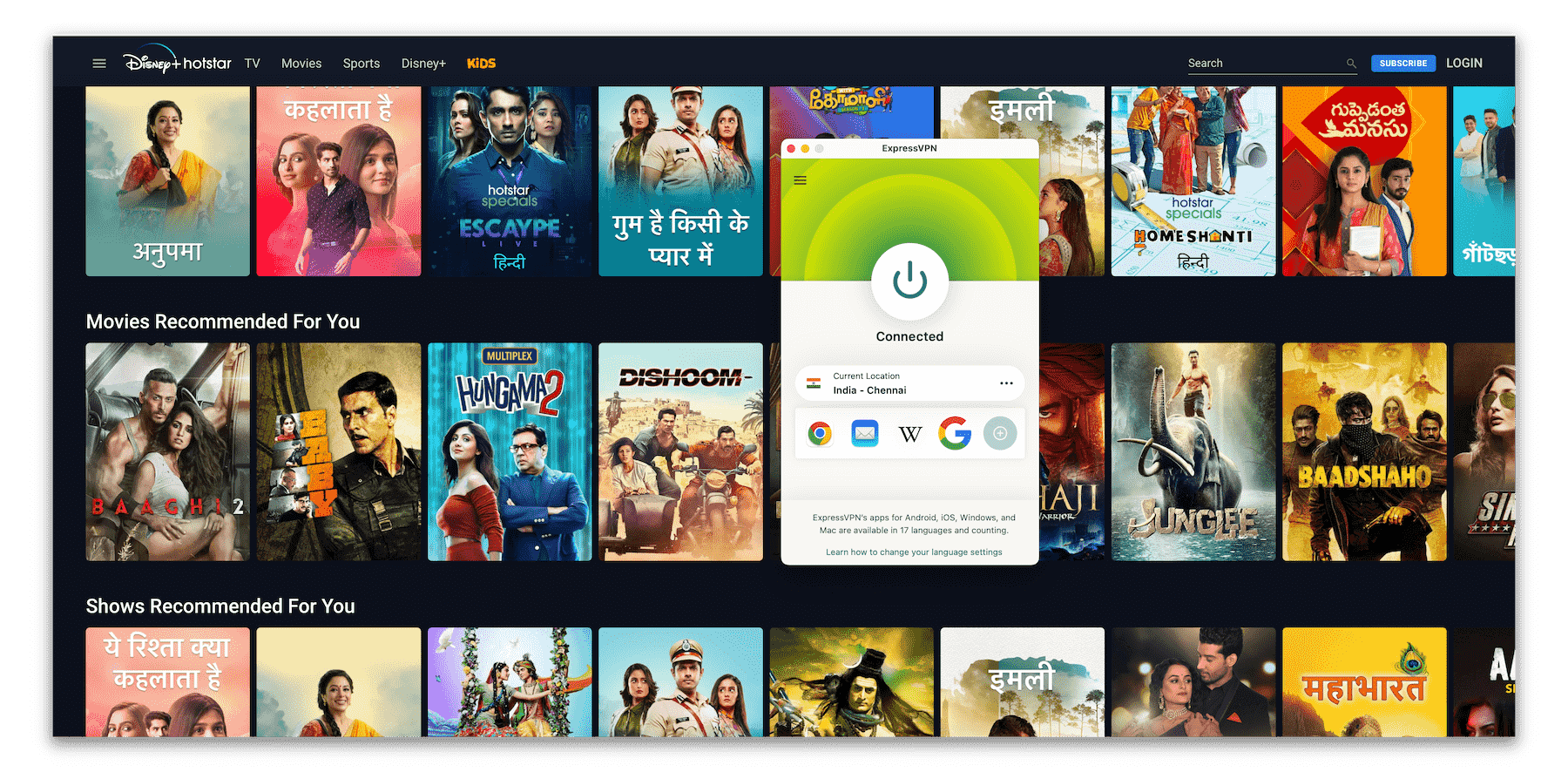
Task: Open the Escaype Live poster
Action: (510, 181)
